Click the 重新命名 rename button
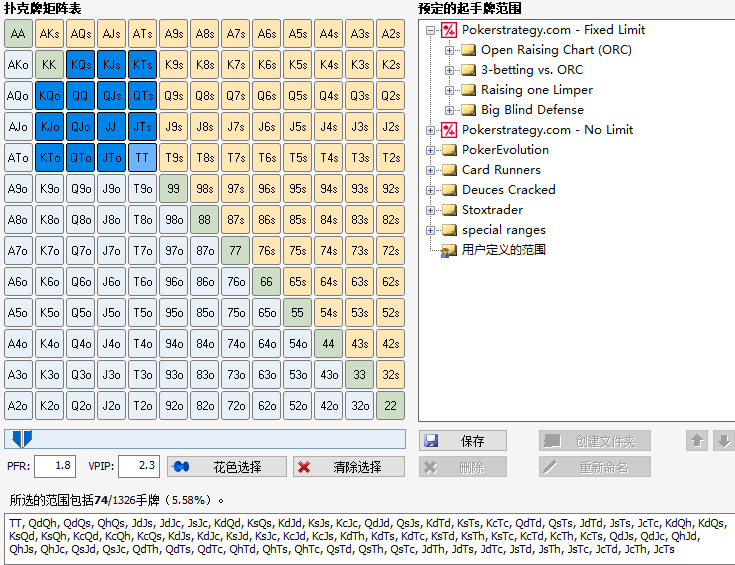 tap(594, 467)
